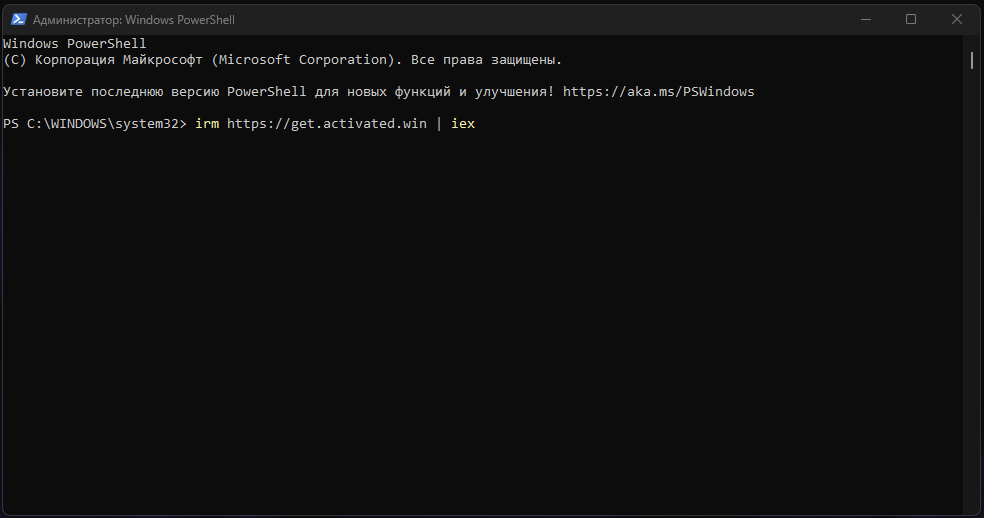
Task: Click the pipe character before iex
Action: 438,124
